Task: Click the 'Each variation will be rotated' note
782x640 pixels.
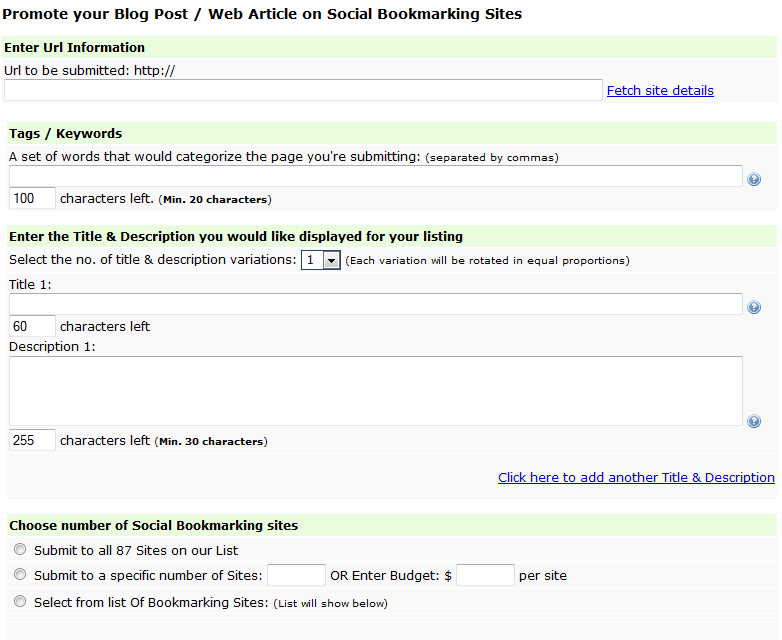Action: click(x=487, y=260)
